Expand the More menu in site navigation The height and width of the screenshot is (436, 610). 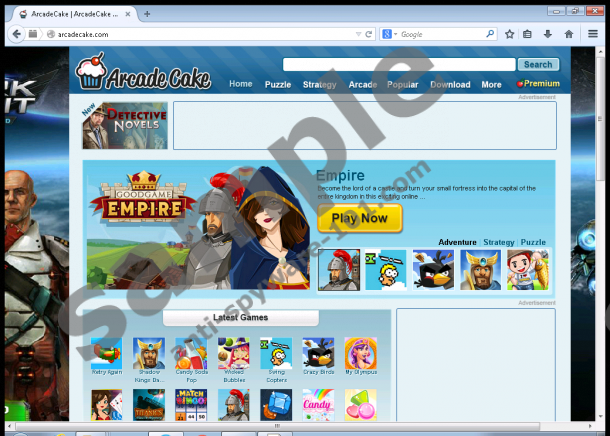click(x=491, y=84)
